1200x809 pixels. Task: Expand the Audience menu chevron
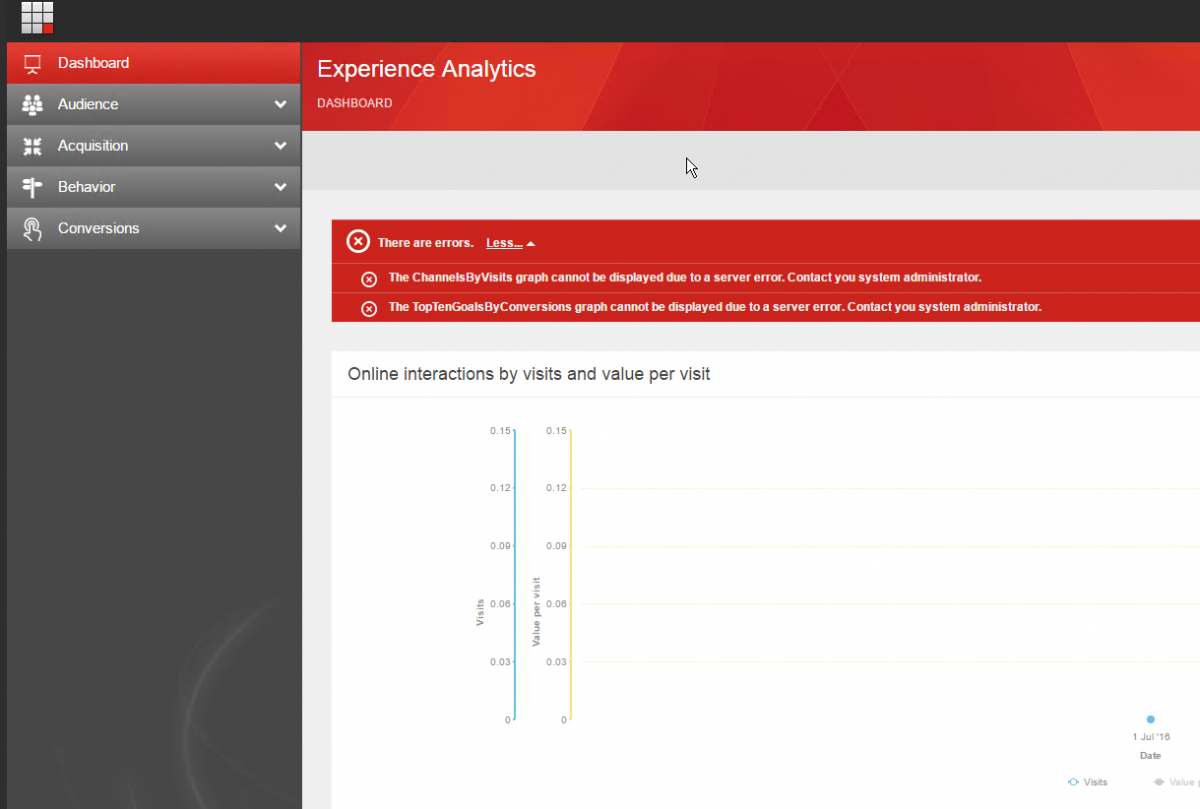pyautogui.click(x=280, y=104)
